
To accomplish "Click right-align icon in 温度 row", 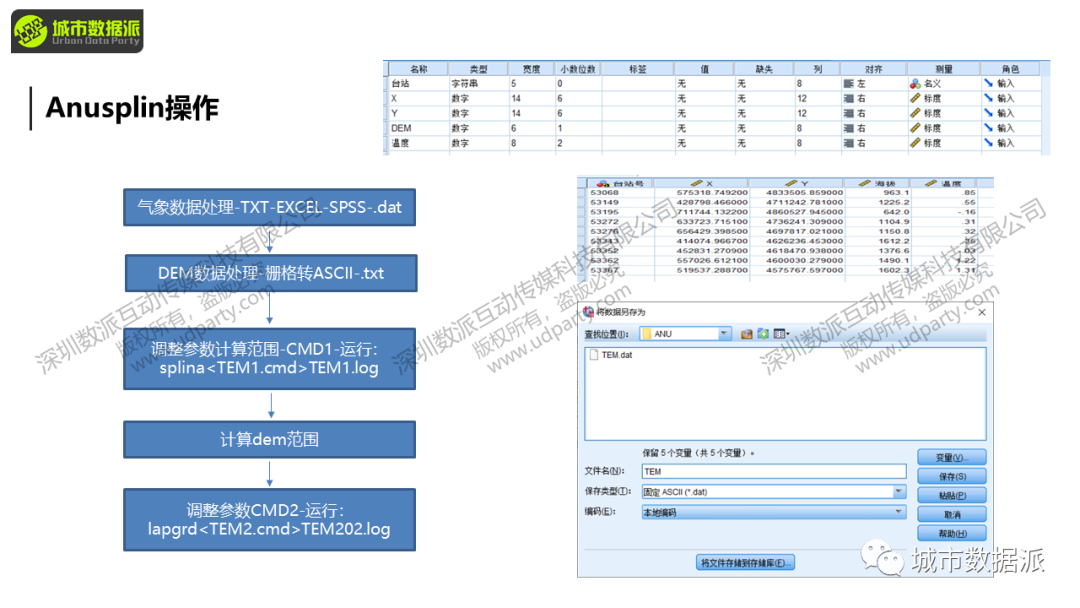I will [849, 143].
